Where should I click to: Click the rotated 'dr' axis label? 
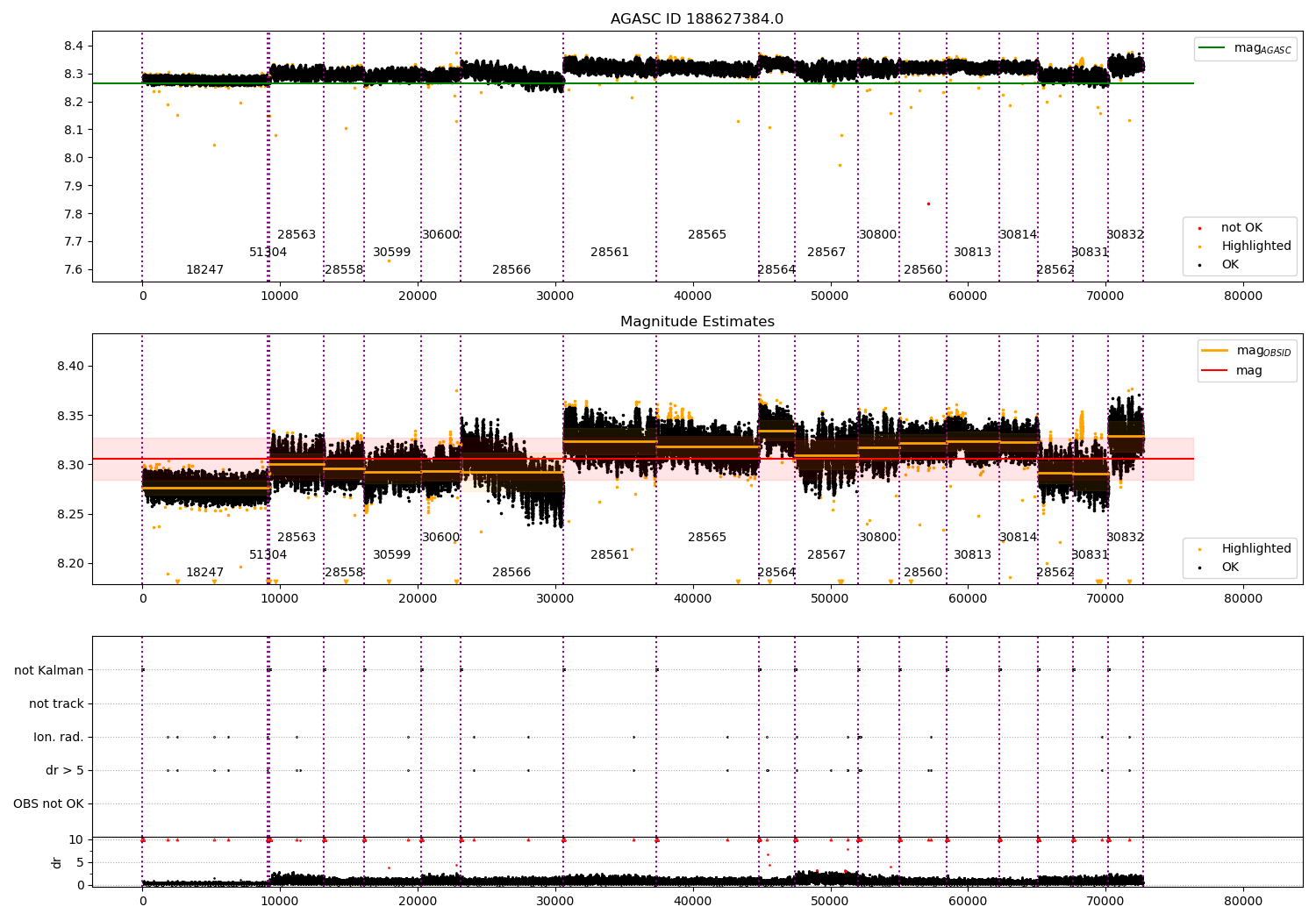(x=57, y=862)
